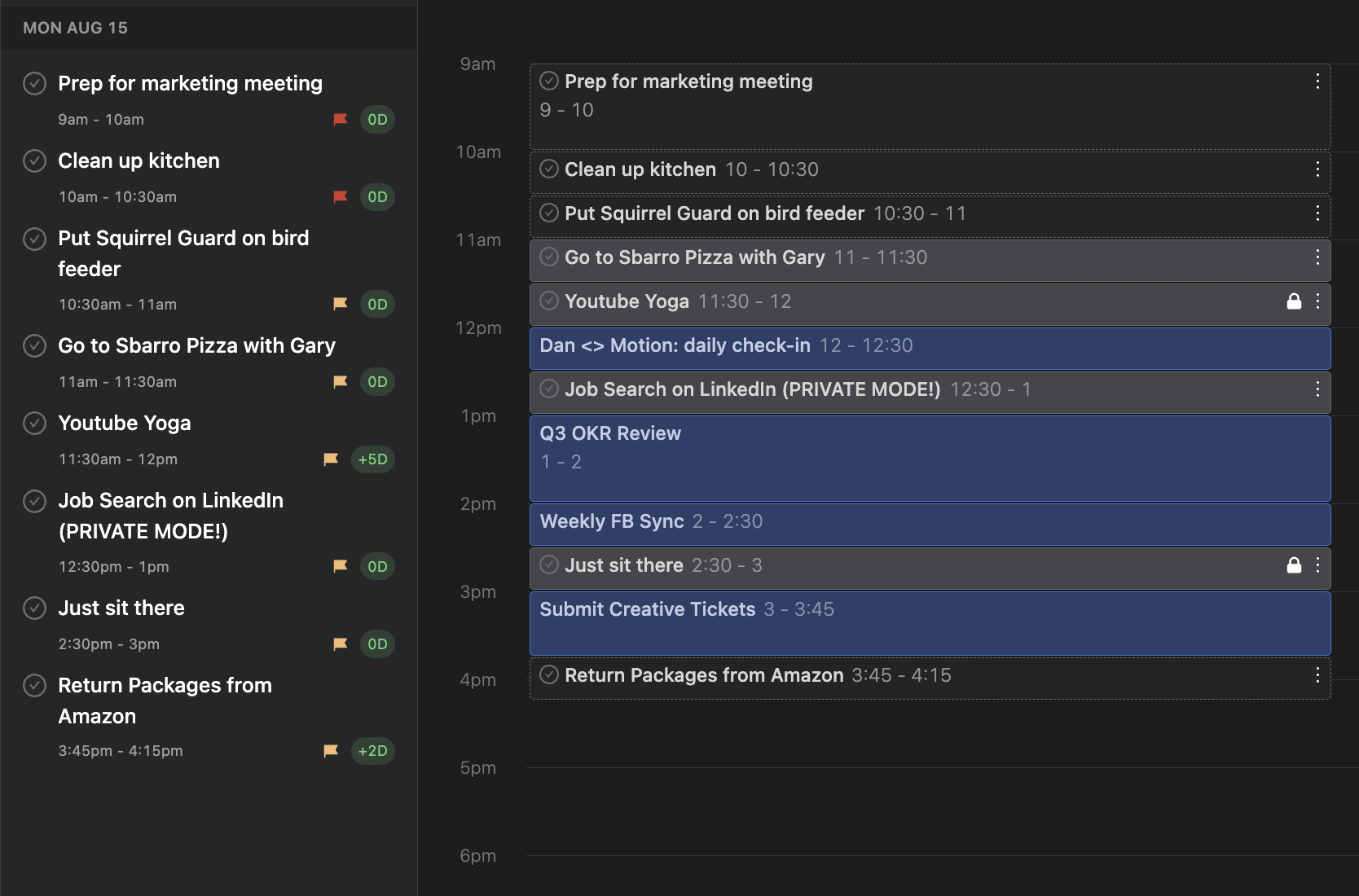Click the yellow flag icon beside Youtube Yoga
The height and width of the screenshot is (896, 1359).
(x=330, y=459)
